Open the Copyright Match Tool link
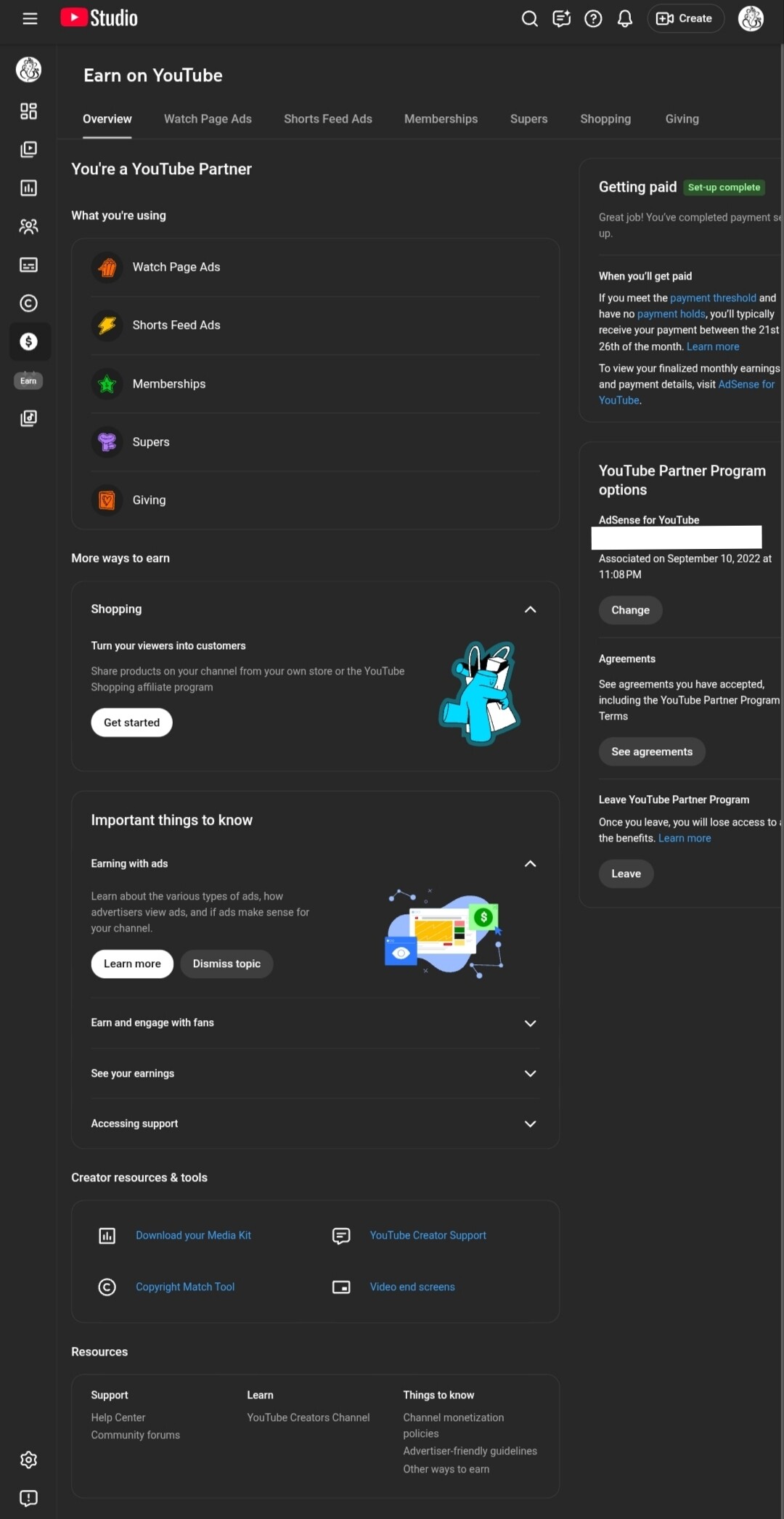This screenshot has height=1519, width=784. click(x=185, y=1287)
